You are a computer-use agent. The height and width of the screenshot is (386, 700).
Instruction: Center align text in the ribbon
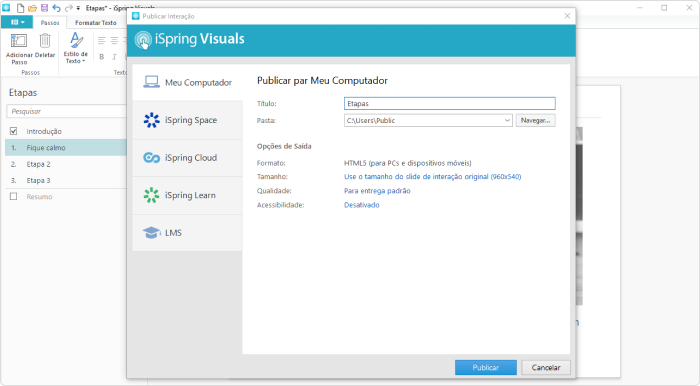[x=114, y=41]
